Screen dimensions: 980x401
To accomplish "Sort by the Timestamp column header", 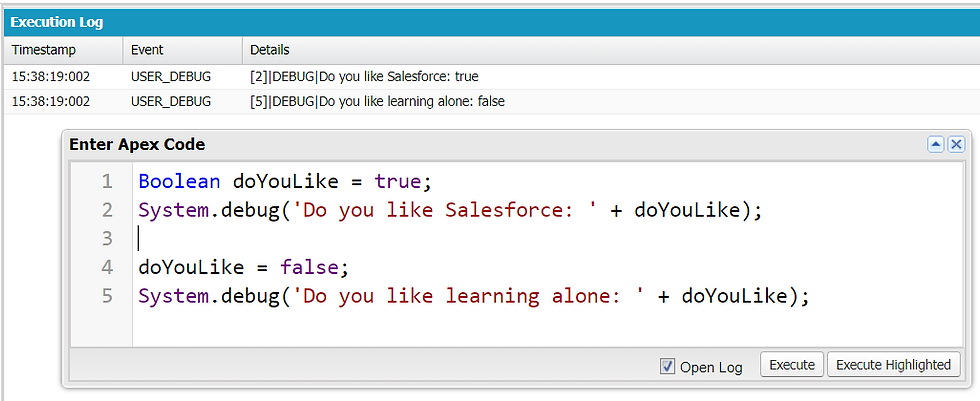I will tap(63, 50).
